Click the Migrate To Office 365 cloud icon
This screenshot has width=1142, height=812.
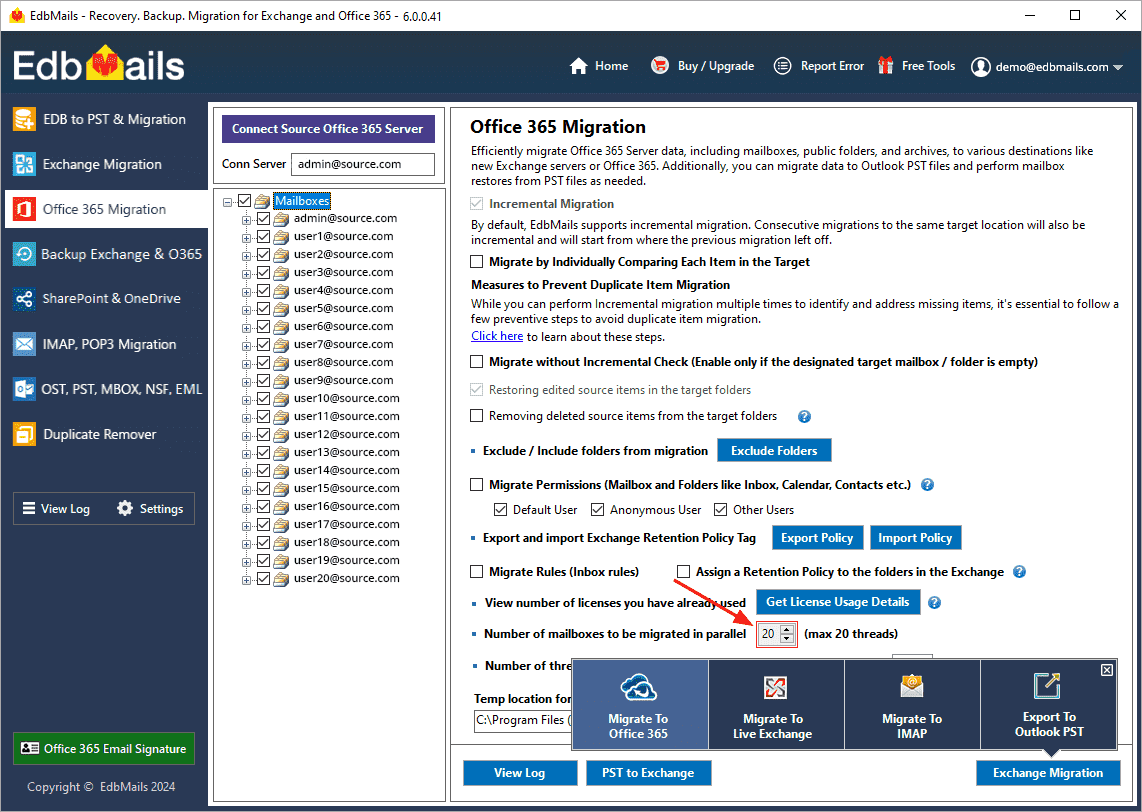point(638,687)
